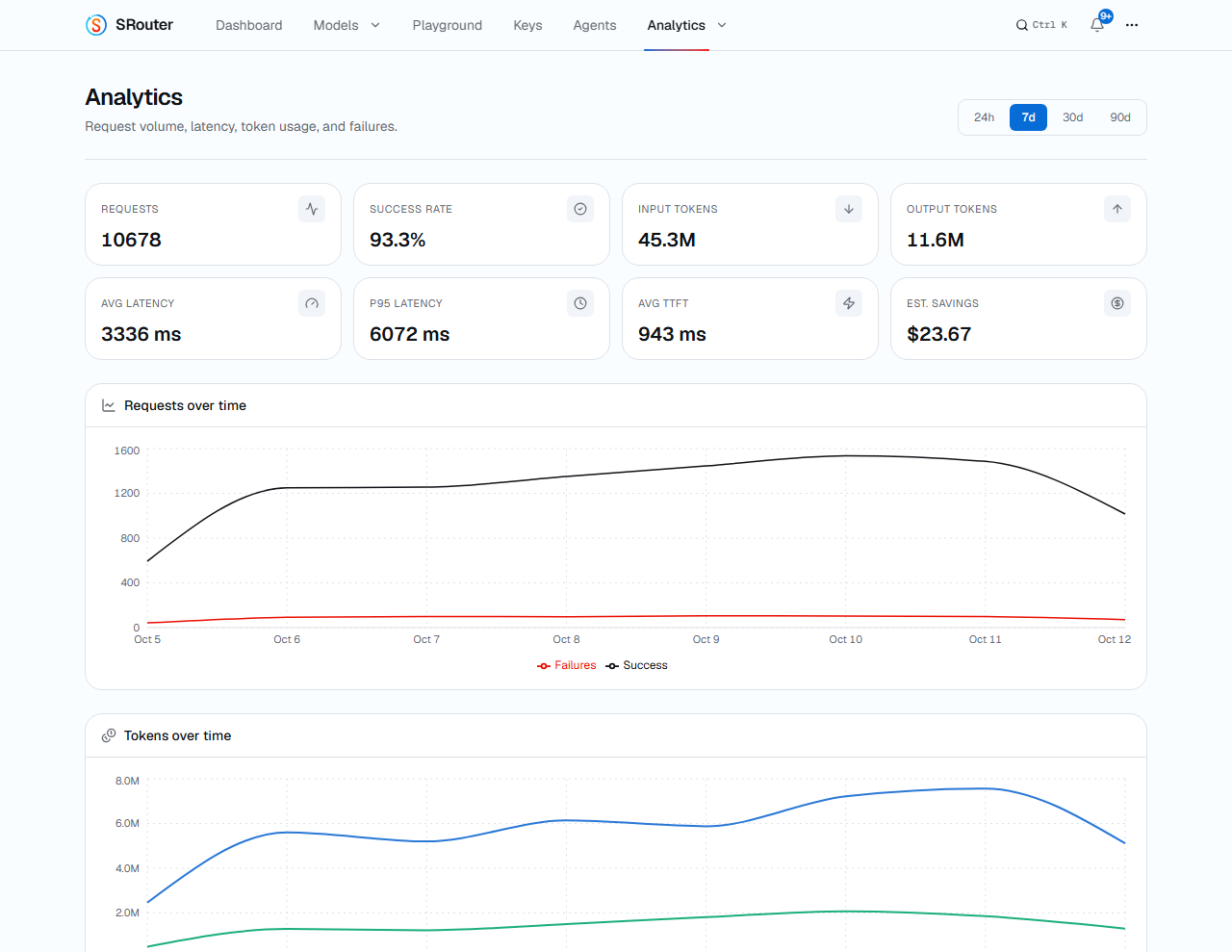Click the Analytics nav label

pos(677,25)
